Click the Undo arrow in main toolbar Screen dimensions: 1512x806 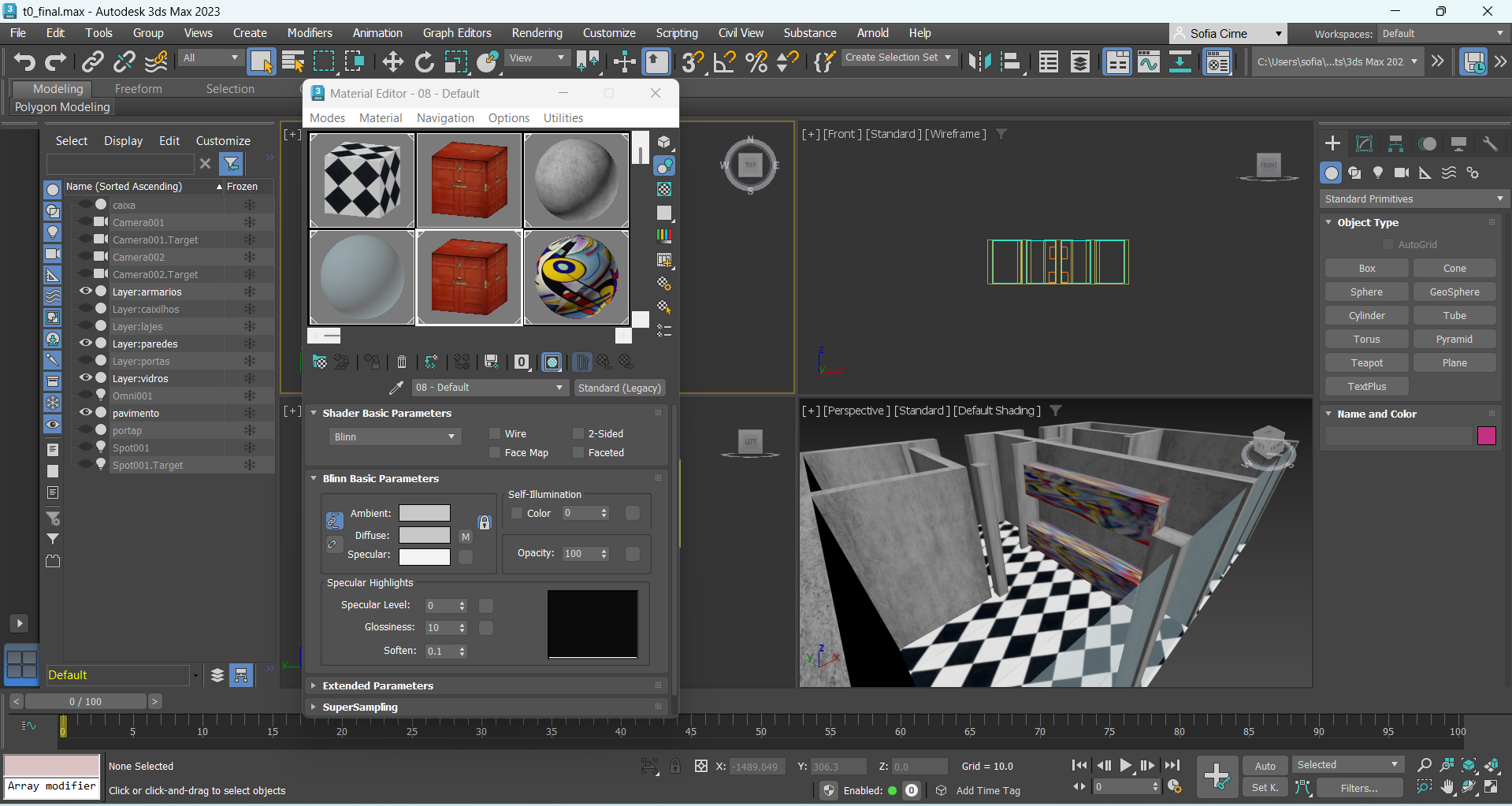click(x=24, y=61)
